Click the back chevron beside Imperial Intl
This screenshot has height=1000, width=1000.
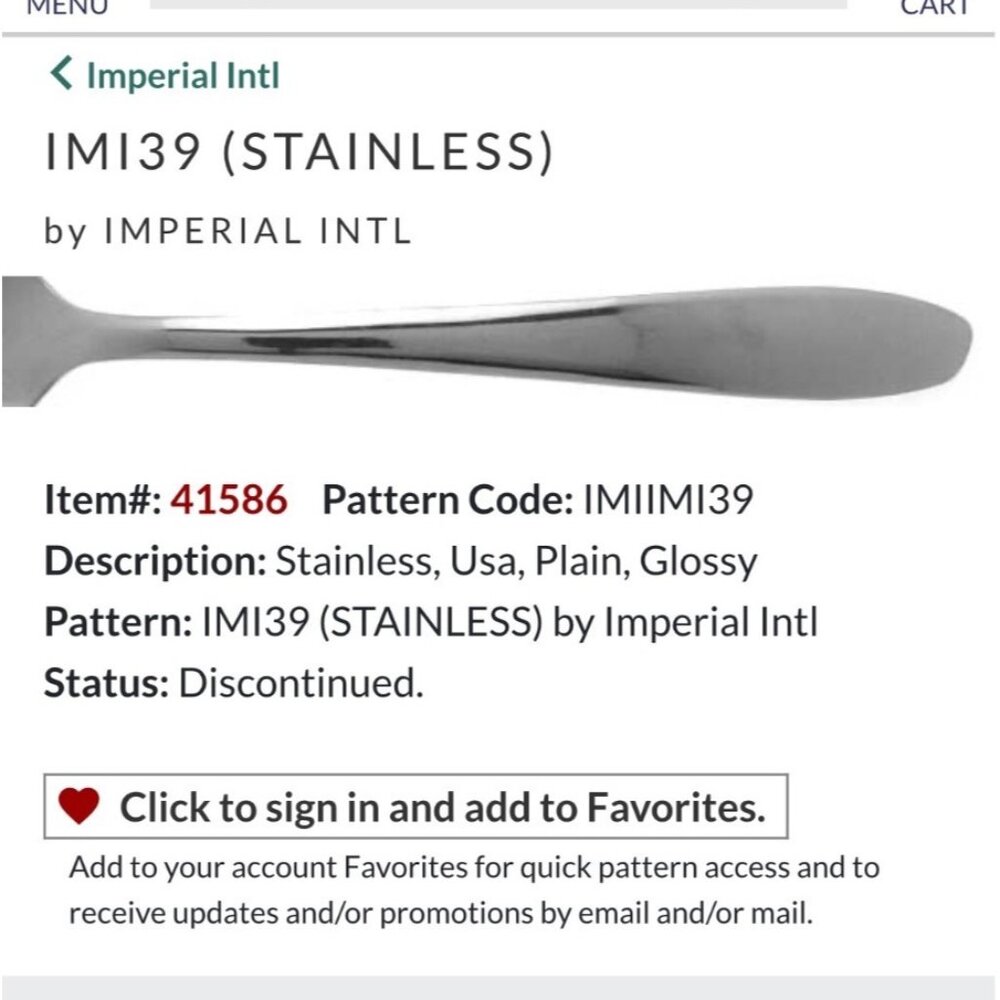[60, 72]
